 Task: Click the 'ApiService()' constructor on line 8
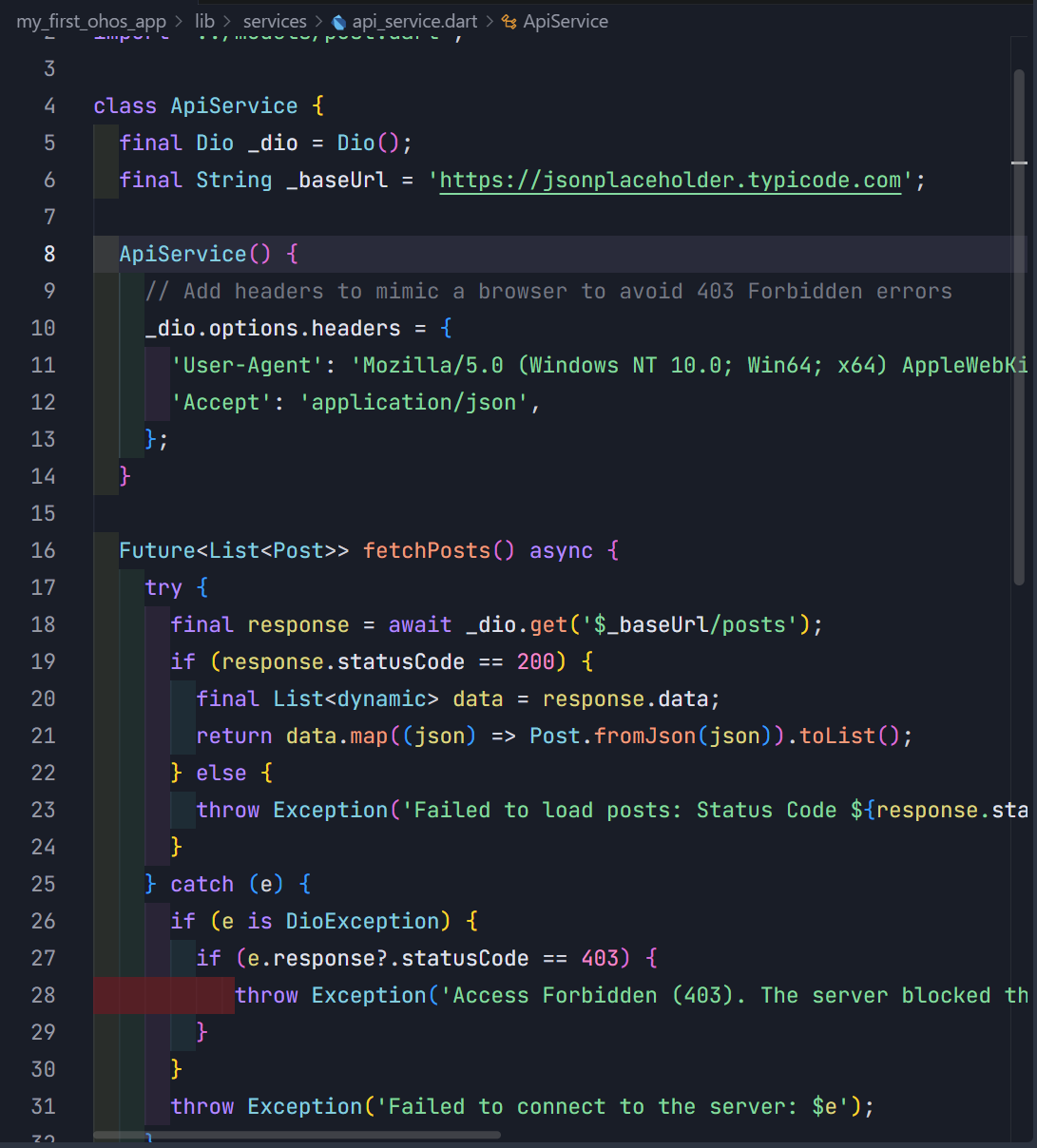(195, 254)
